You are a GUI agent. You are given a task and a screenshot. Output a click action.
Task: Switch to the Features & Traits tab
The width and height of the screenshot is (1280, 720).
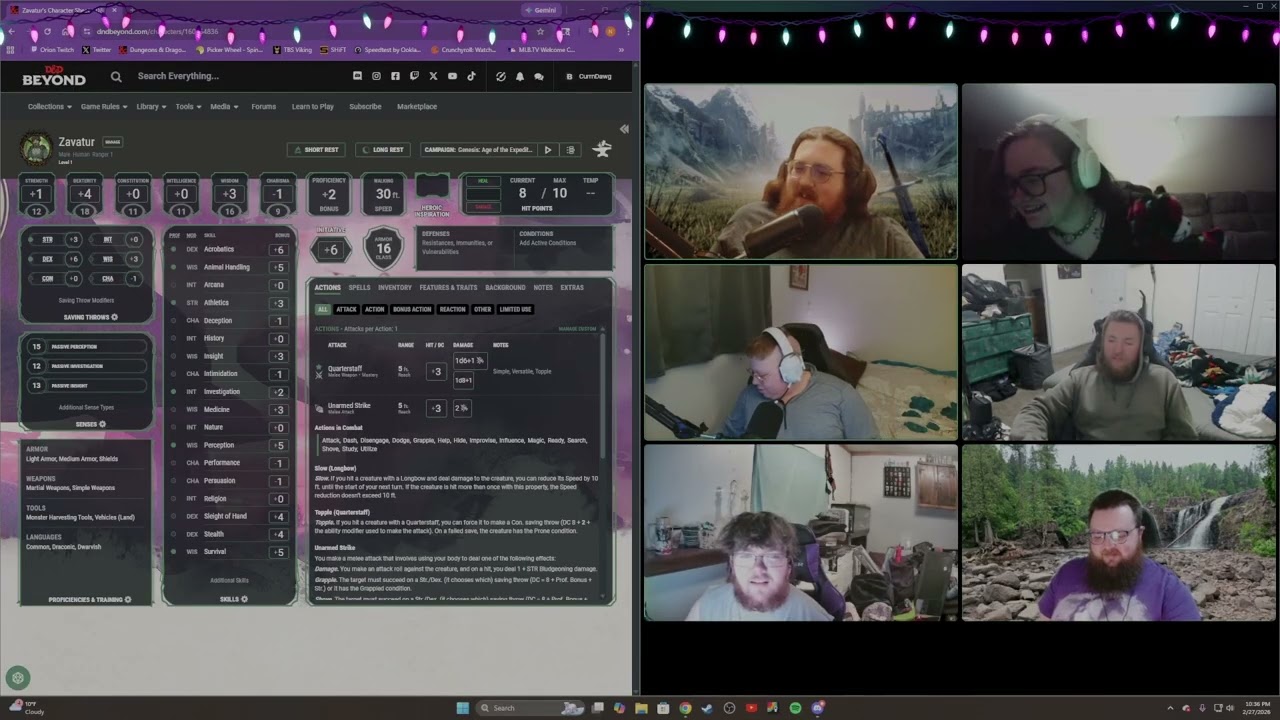pos(448,288)
